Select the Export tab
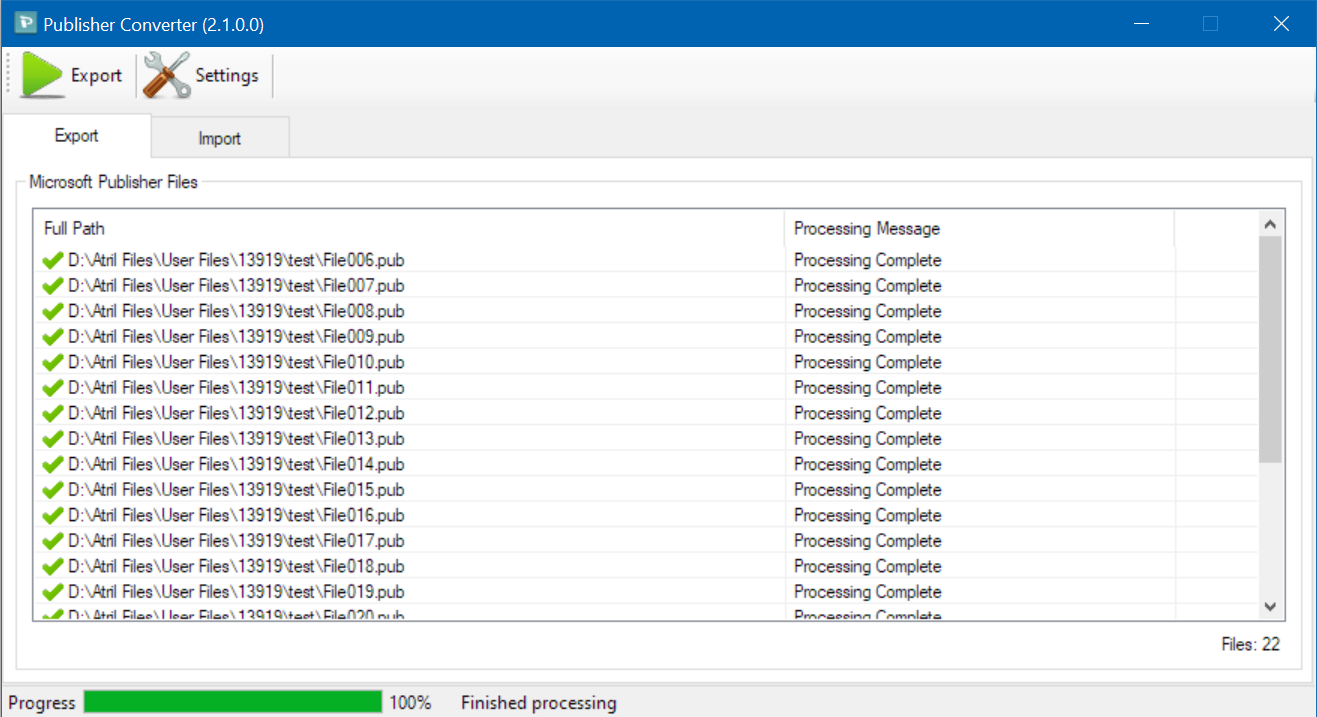Viewport: 1317px width, 717px height. click(x=76, y=136)
